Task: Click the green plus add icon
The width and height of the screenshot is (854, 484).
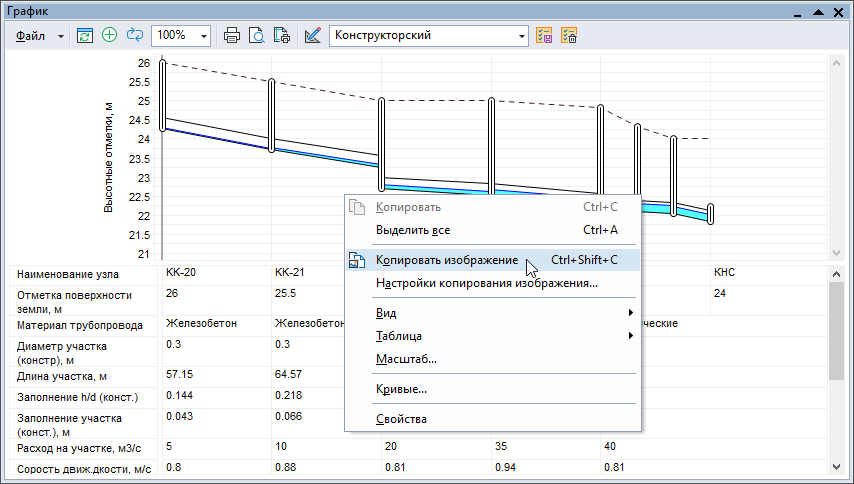Action: (110, 35)
